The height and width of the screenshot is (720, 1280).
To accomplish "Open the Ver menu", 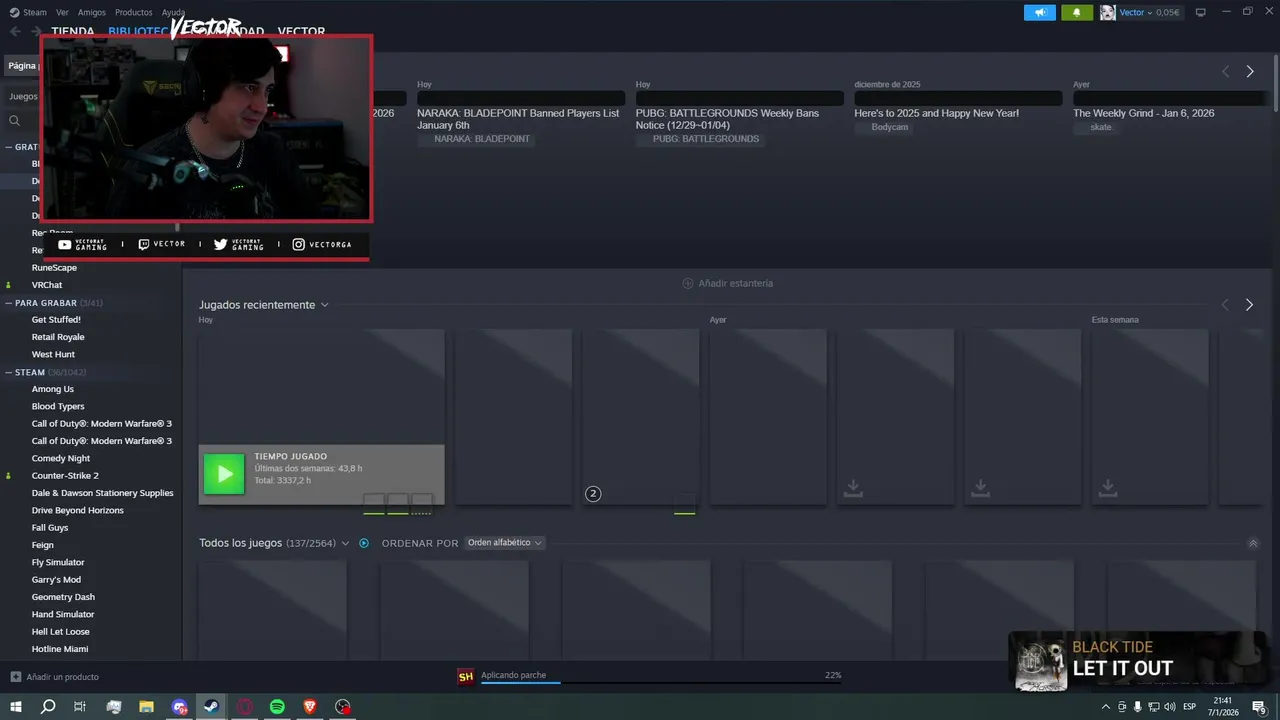I will (x=62, y=12).
